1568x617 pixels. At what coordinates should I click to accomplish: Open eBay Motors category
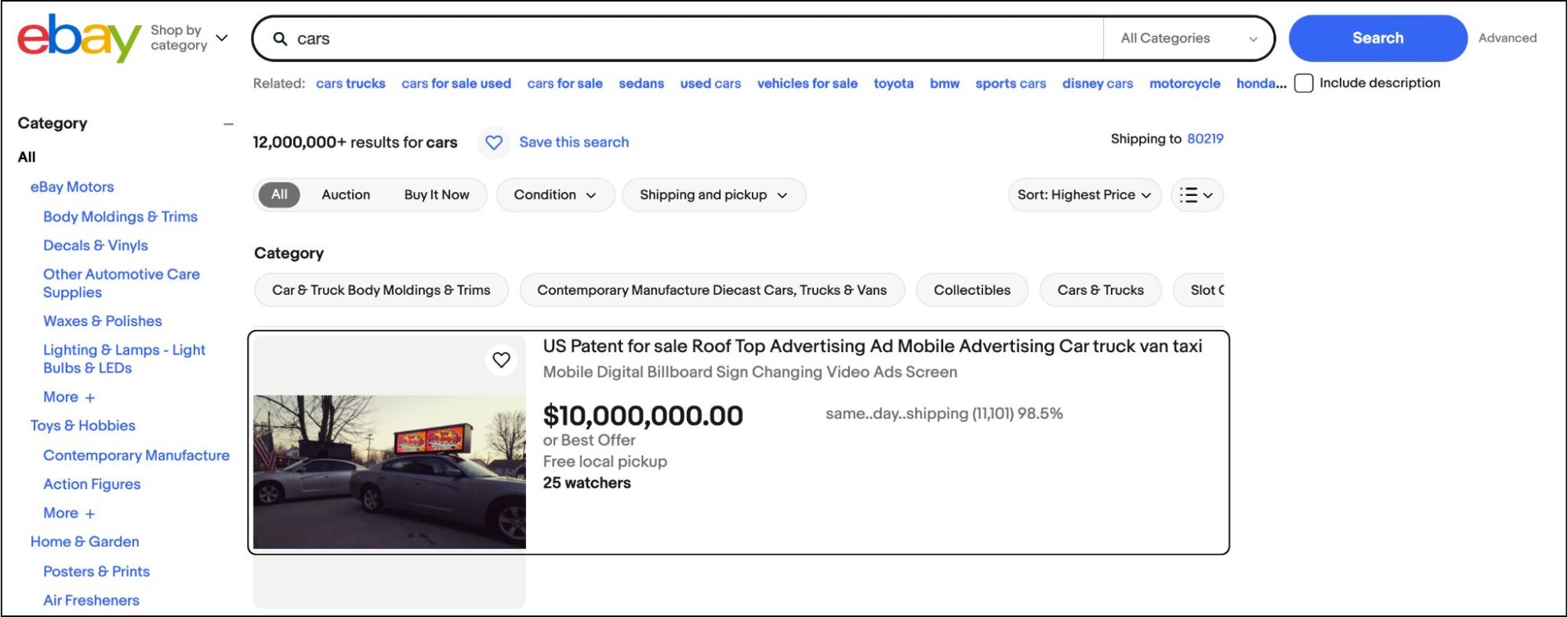point(72,187)
